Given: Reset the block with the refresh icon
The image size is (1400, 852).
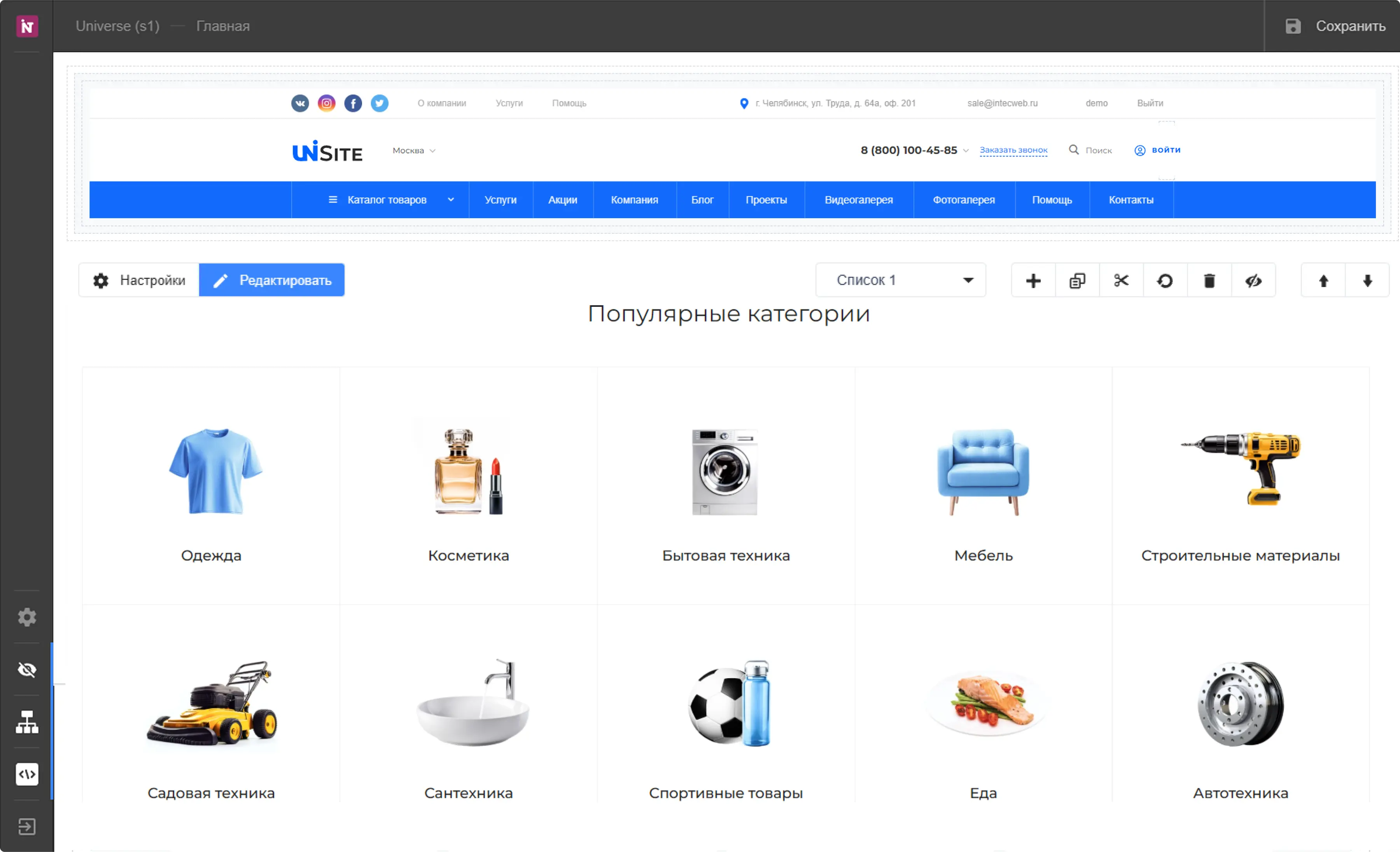Looking at the screenshot, I should pos(1165,280).
